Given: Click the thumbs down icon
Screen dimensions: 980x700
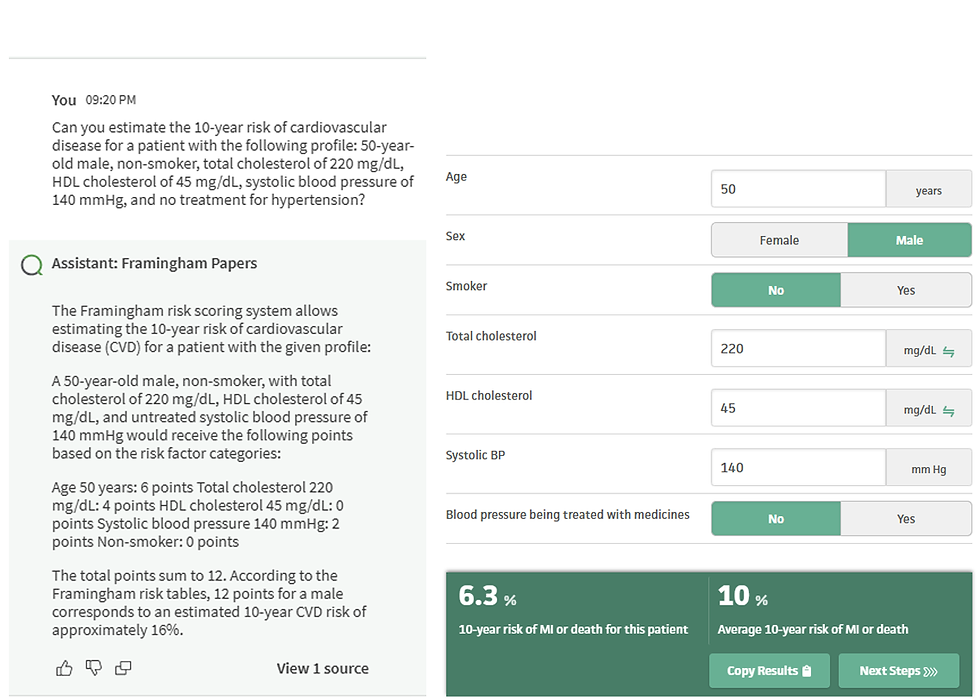Looking at the screenshot, I should point(94,668).
